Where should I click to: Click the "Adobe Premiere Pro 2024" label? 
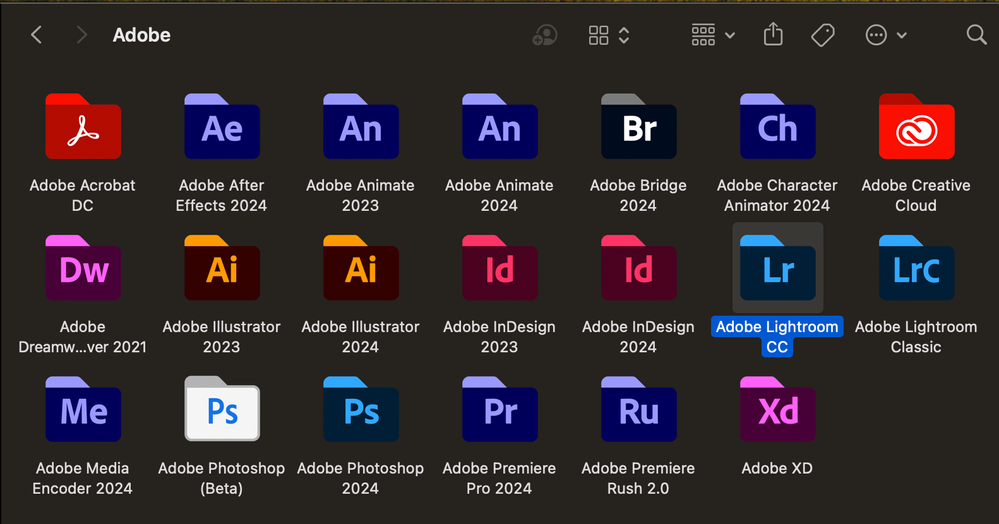coord(500,478)
